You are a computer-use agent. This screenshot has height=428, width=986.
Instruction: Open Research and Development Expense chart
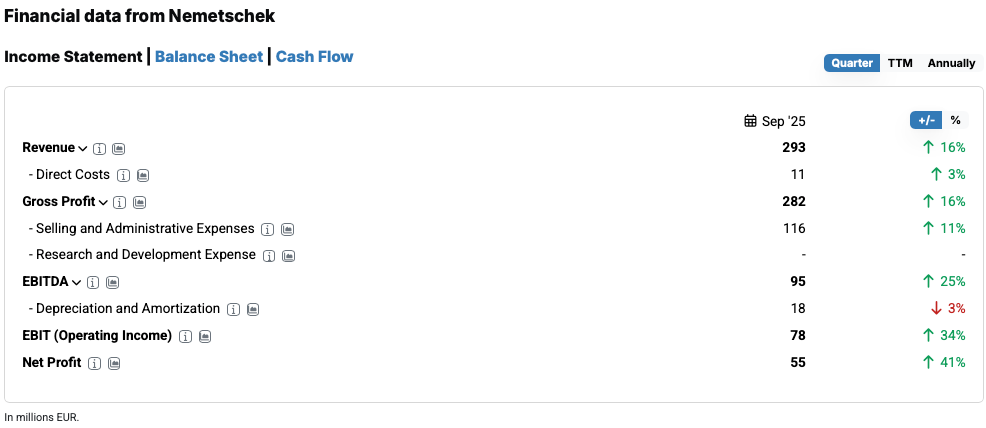(x=288, y=255)
